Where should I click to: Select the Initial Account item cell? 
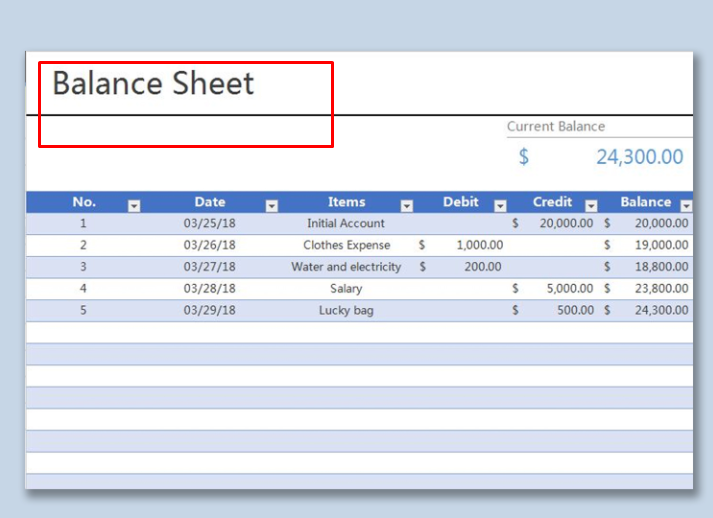pyautogui.click(x=345, y=224)
